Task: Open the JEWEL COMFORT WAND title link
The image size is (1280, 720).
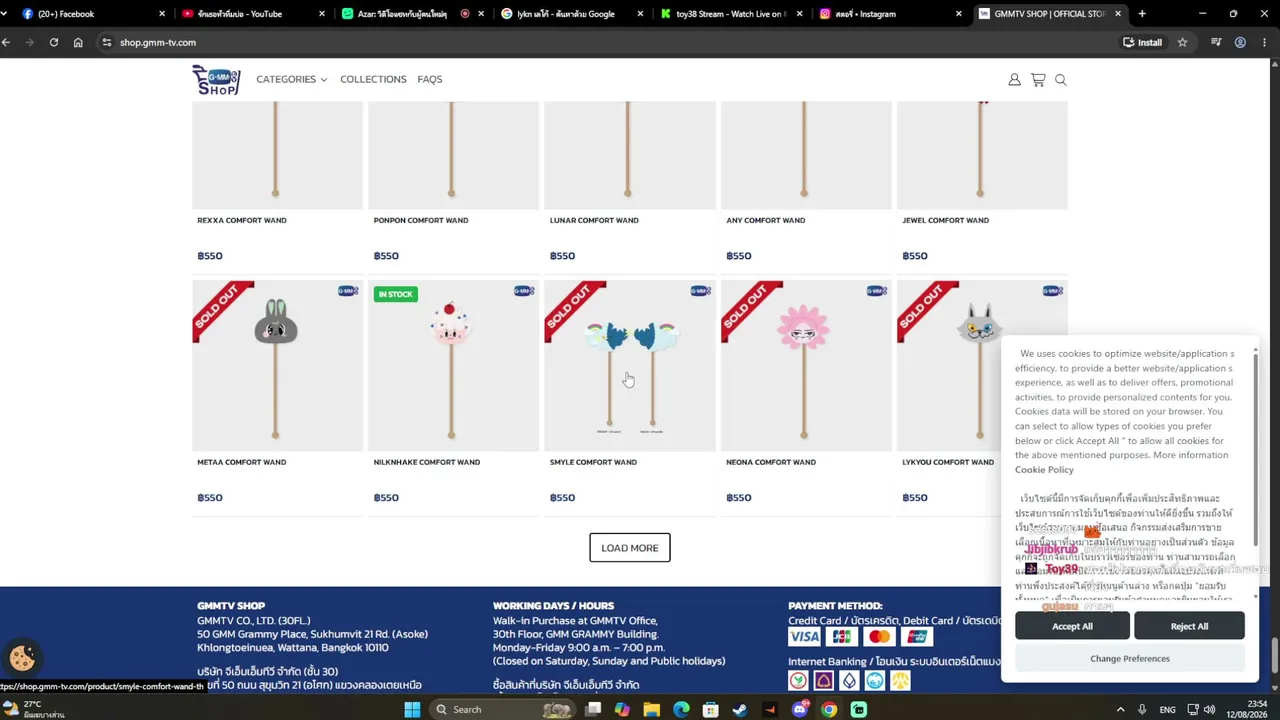Action: [x=945, y=220]
